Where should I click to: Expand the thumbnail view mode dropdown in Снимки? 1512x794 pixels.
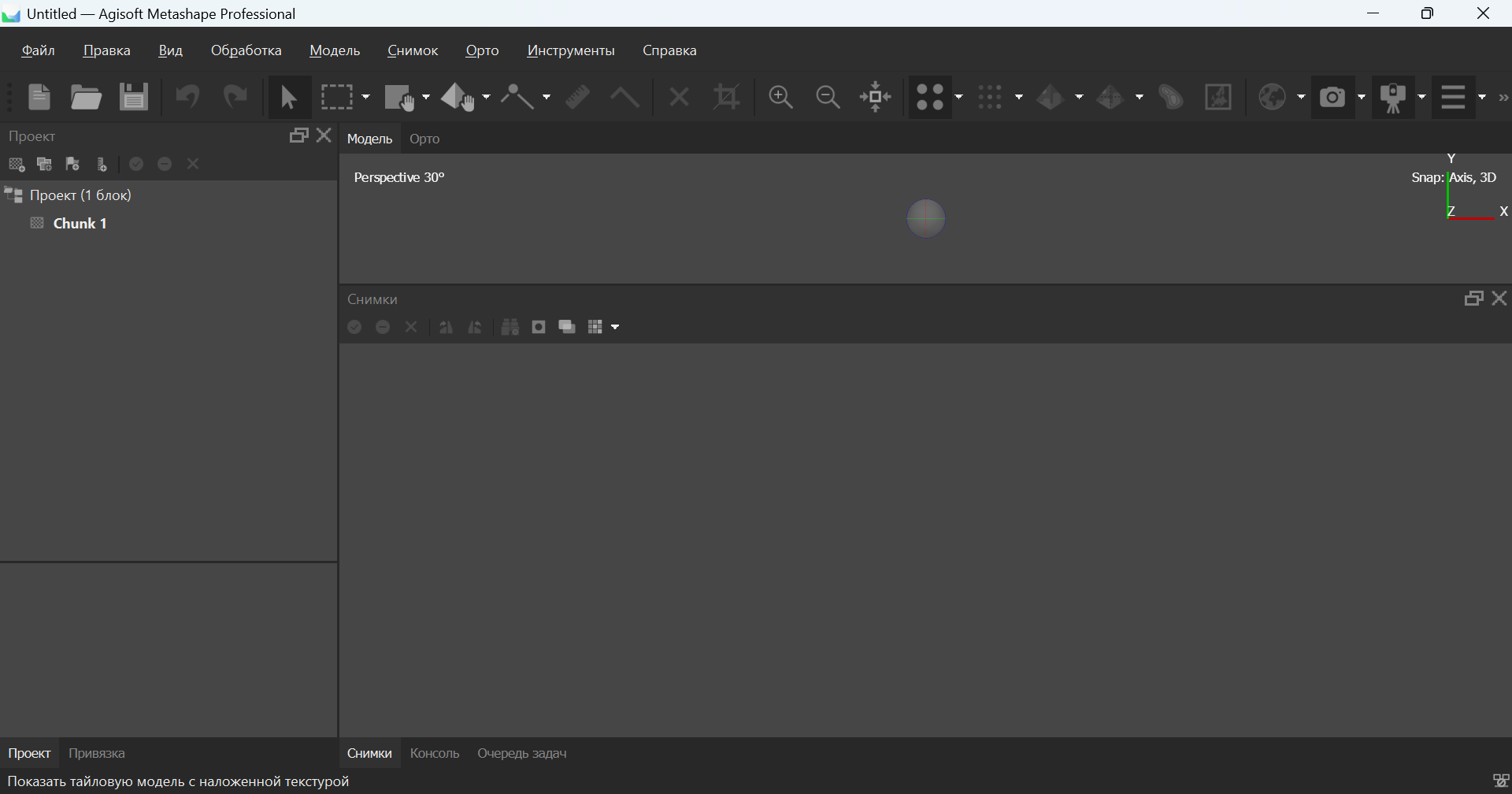[x=615, y=328]
